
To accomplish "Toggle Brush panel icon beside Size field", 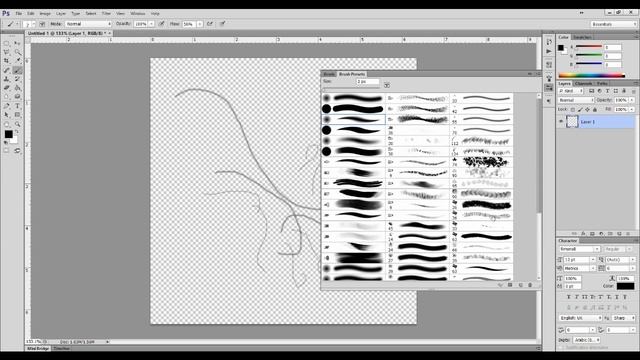I will tap(387, 85).
